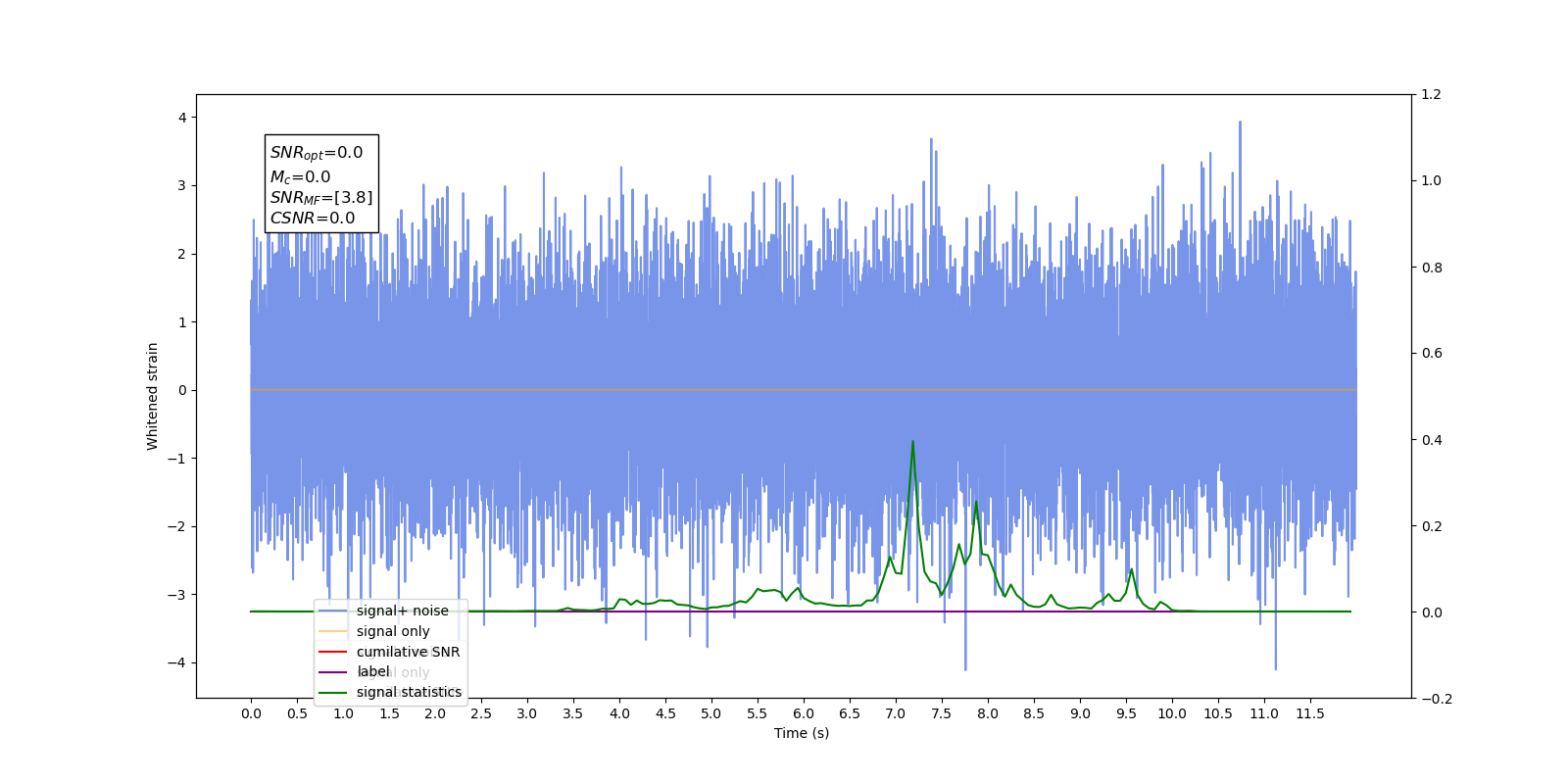
Task: Click the left axis tick label −4
Action: coord(177,662)
